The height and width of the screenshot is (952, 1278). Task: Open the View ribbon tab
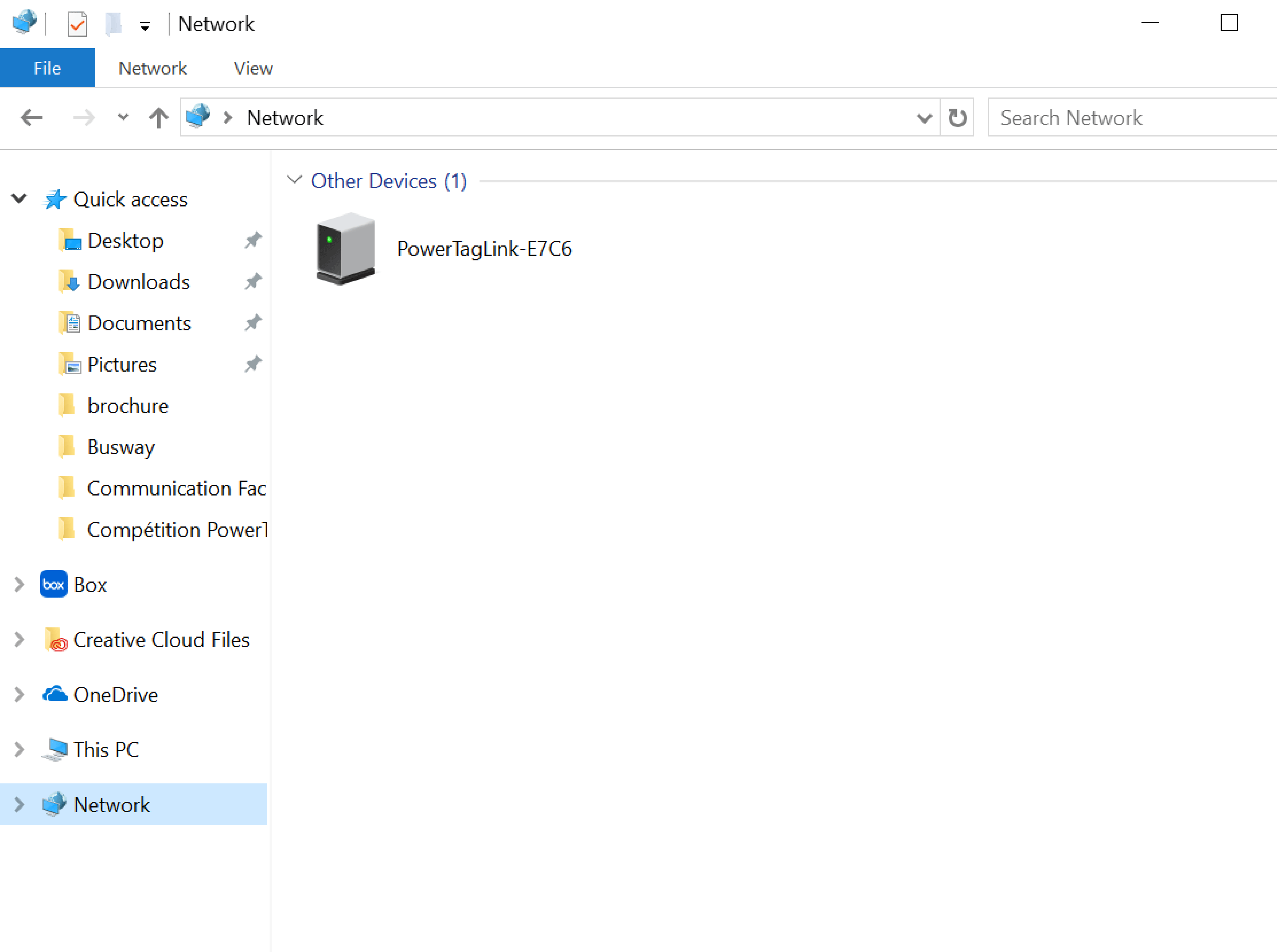tap(253, 68)
